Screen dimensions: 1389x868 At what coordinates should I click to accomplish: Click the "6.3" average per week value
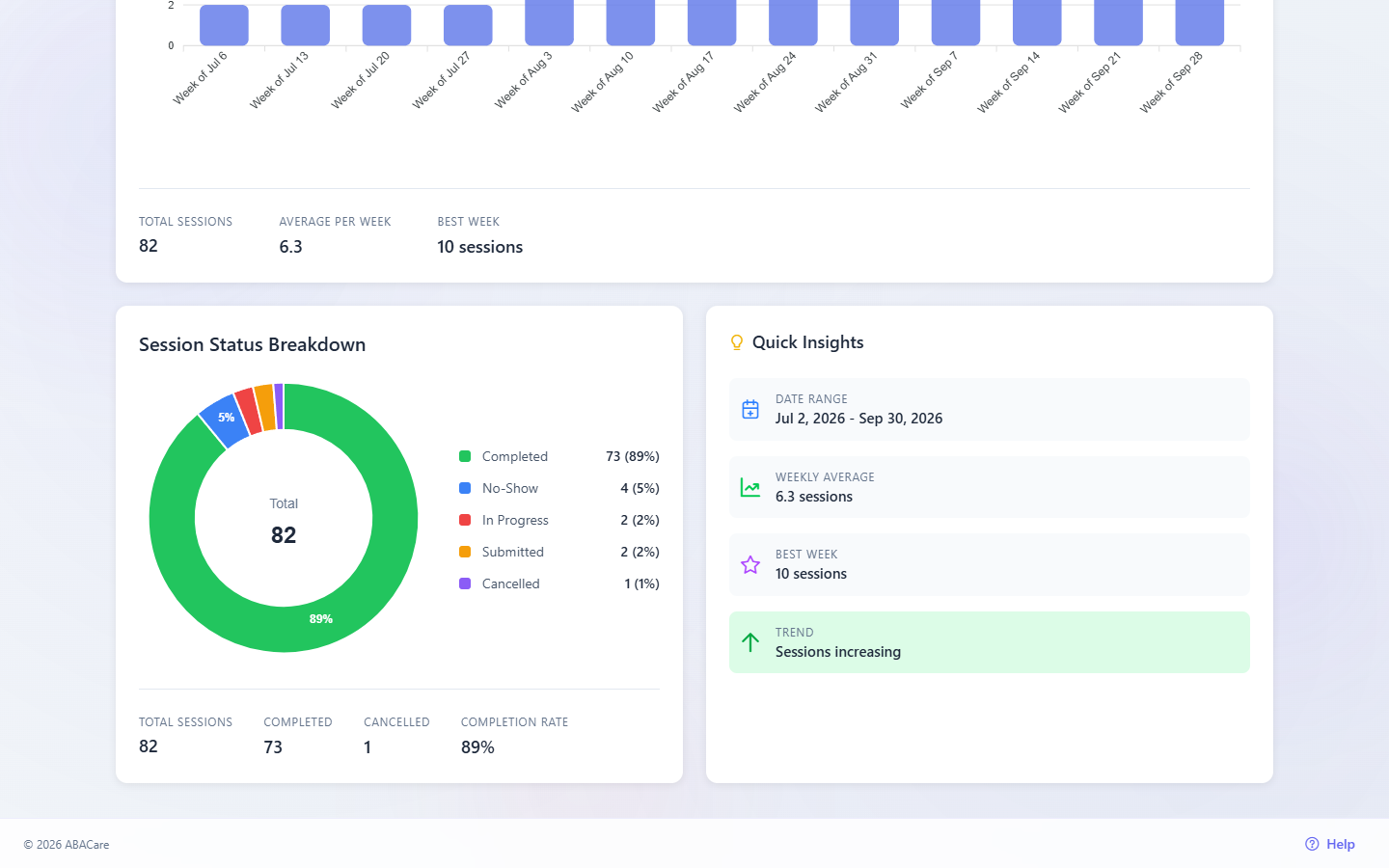coord(291,247)
